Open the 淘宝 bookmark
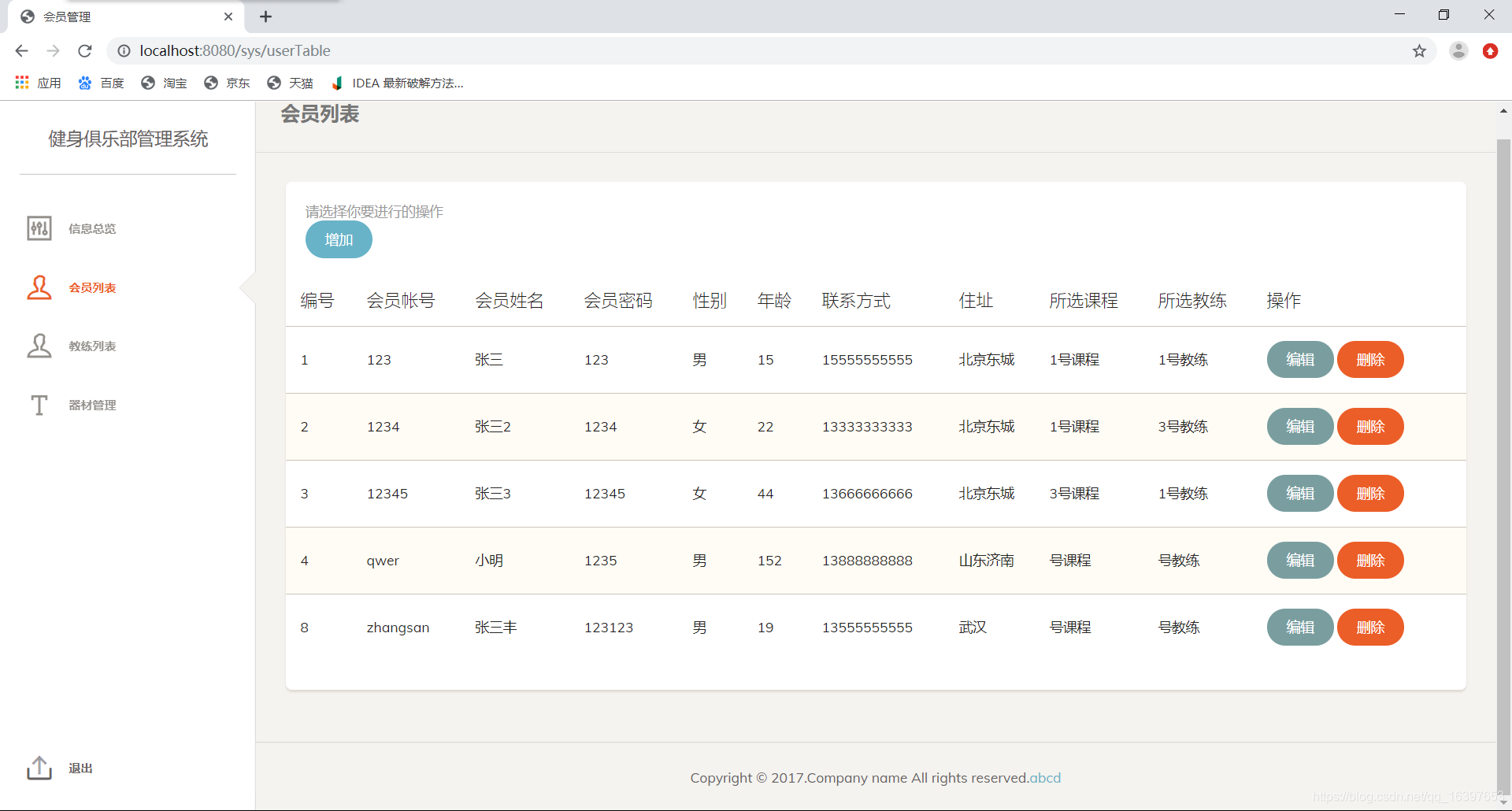 [x=164, y=83]
